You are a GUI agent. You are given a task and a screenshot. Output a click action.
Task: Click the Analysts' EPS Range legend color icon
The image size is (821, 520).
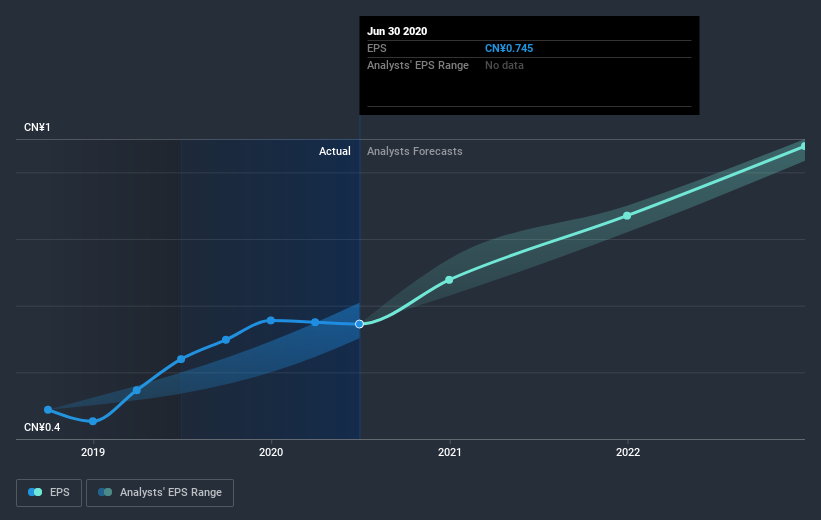(105, 492)
